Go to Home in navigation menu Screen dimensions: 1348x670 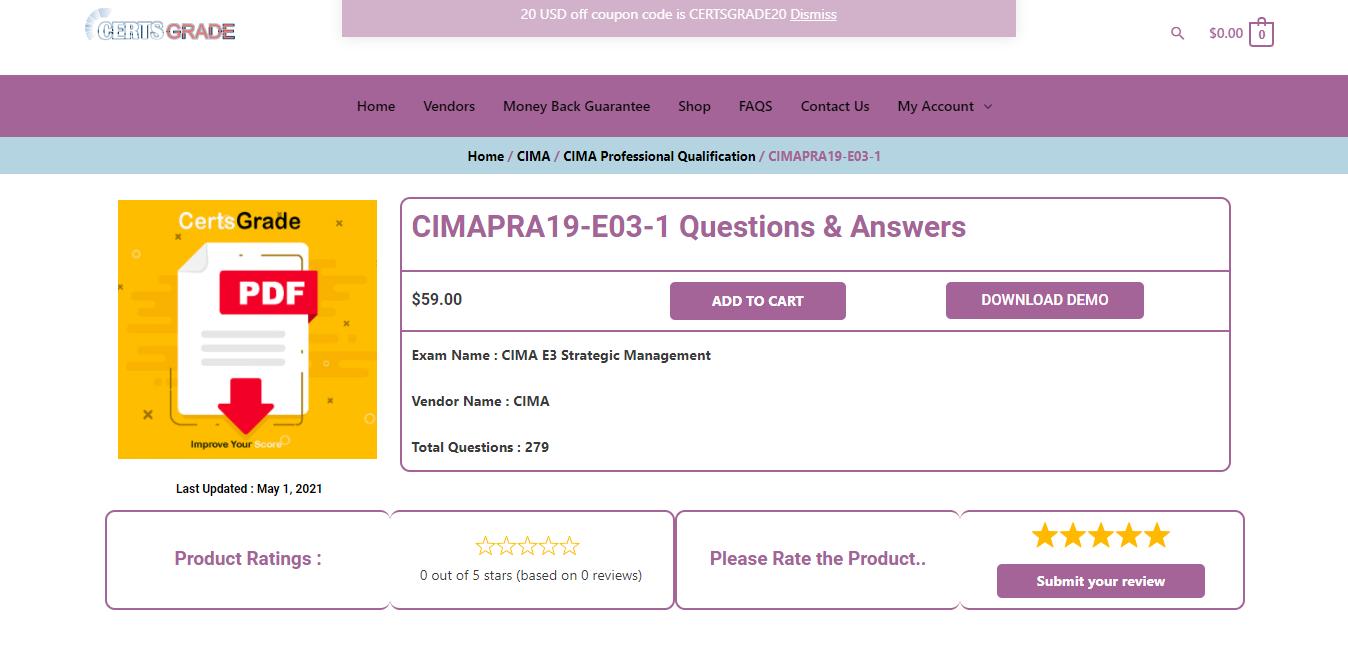376,106
